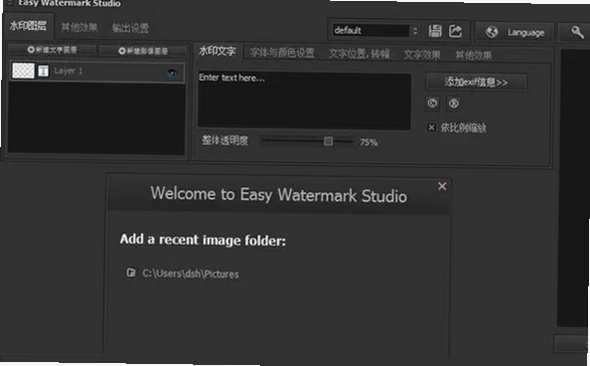This screenshot has width=590, height=366.
Task: Click the text type icon of Layer 1
Action: [43, 71]
